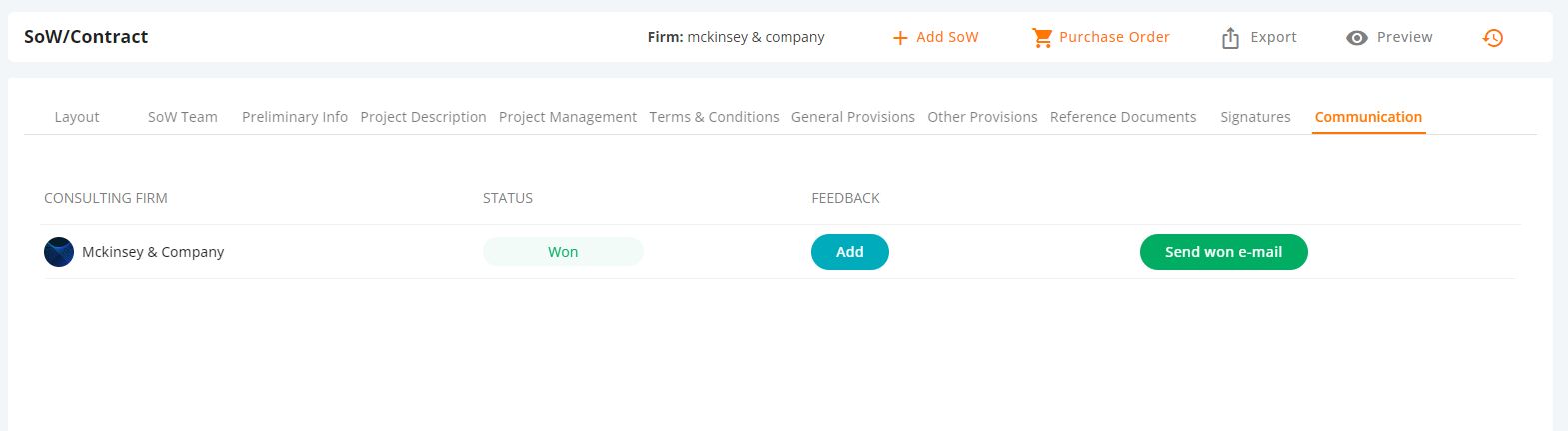
Task: Click the eye Preview icon
Action: (1356, 38)
